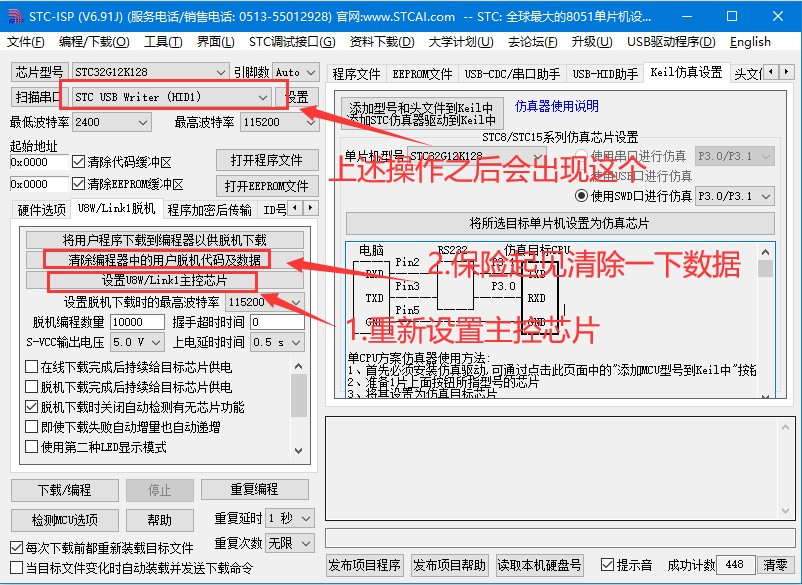Click the 下载/编程 button
This screenshot has height=585, width=802.
64,490
